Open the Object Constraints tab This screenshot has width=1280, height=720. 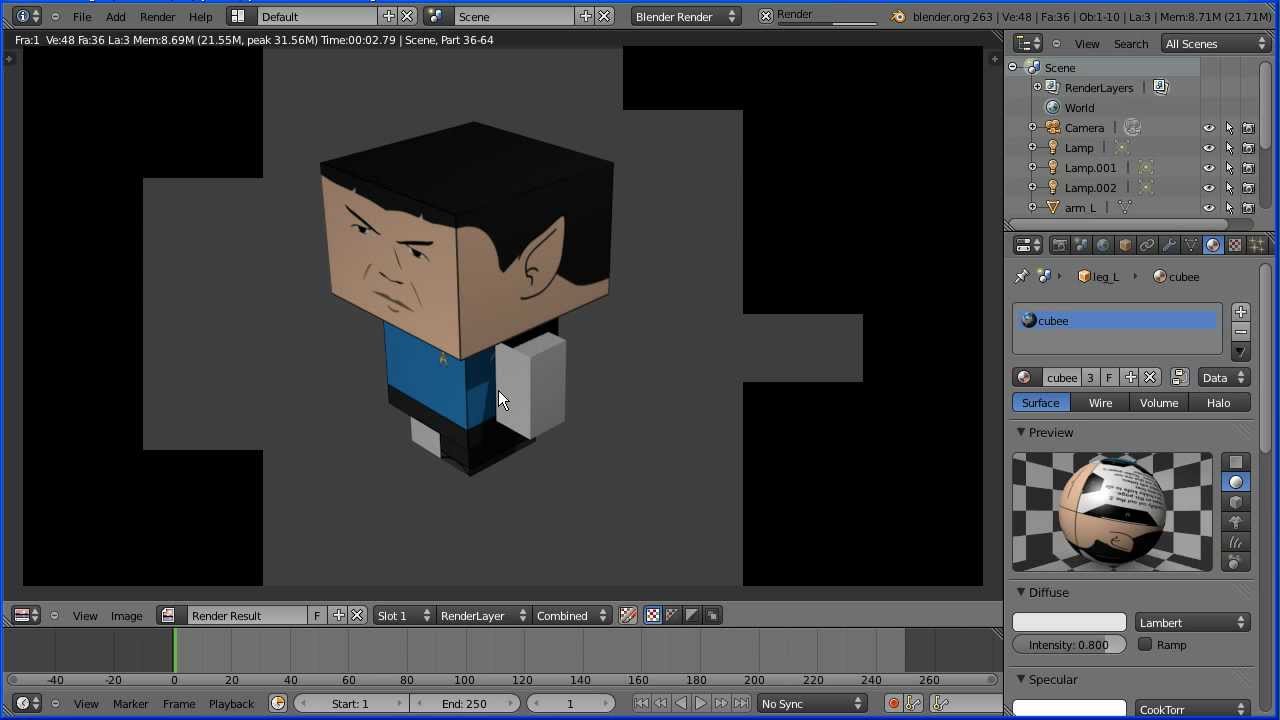(1147, 245)
